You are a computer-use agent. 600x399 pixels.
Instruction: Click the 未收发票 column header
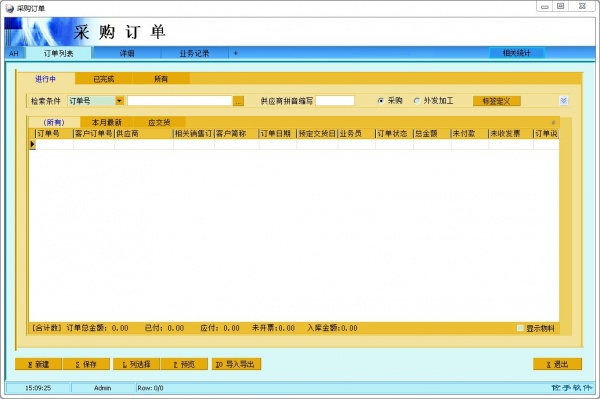[x=511, y=134]
